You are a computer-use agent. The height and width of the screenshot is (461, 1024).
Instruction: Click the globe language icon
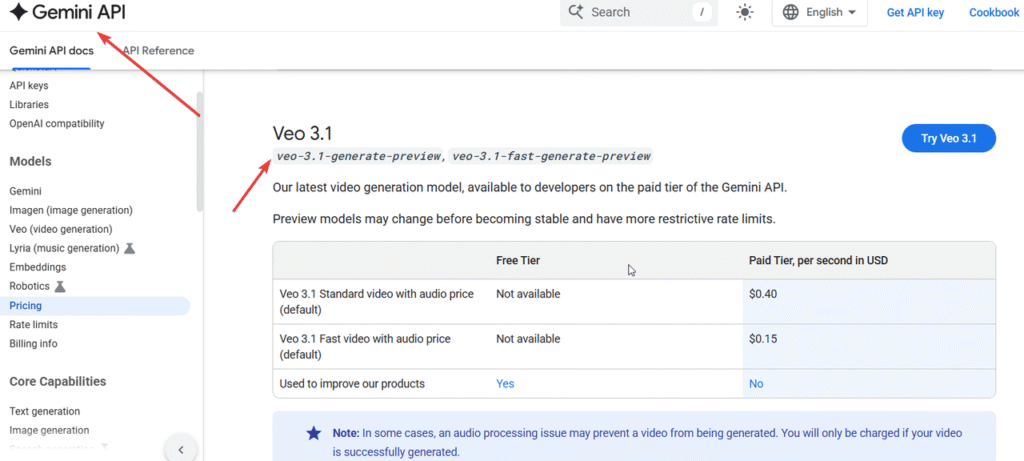(x=791, y=13)
